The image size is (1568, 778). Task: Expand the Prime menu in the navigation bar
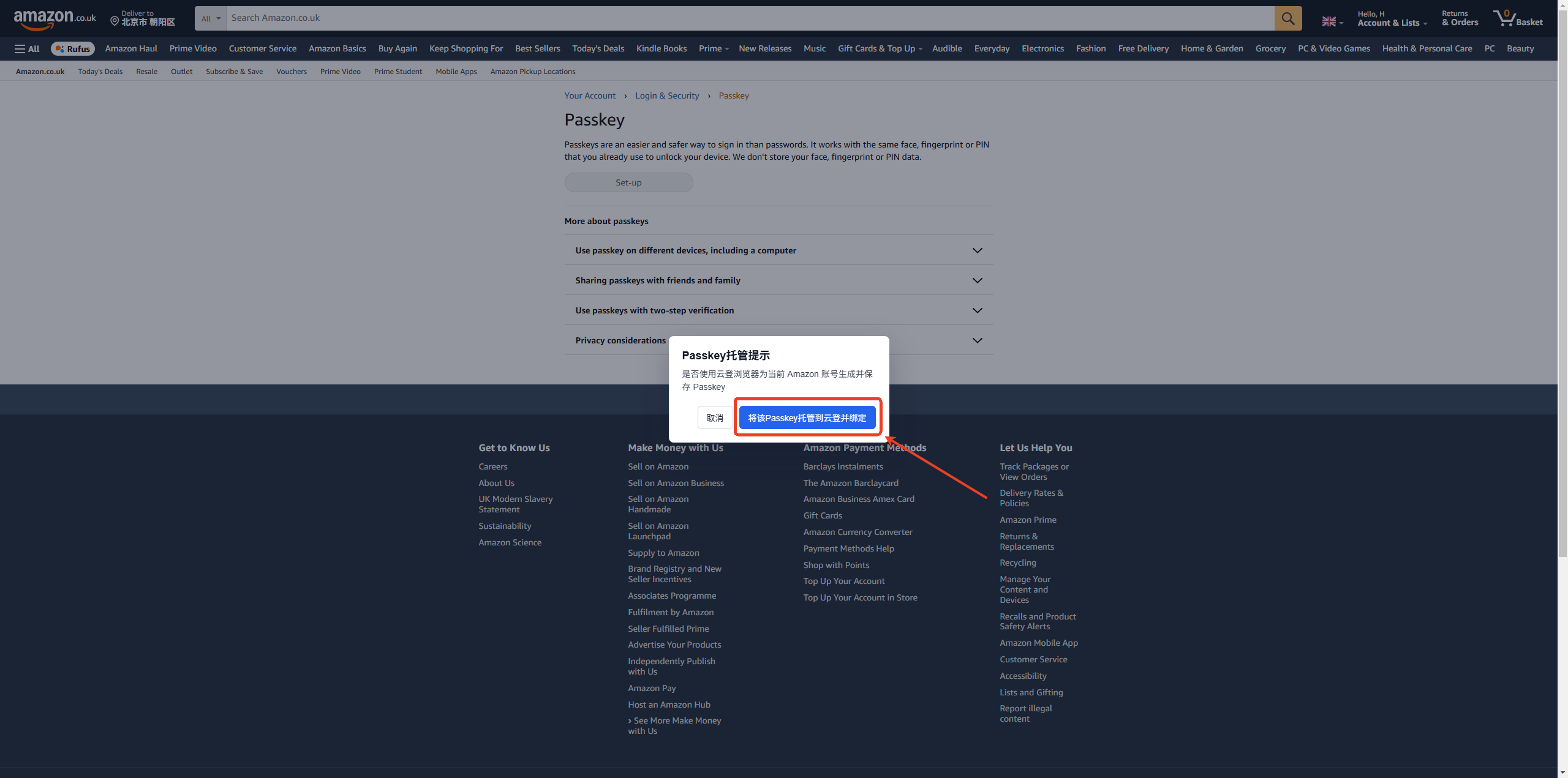[714, 49]
